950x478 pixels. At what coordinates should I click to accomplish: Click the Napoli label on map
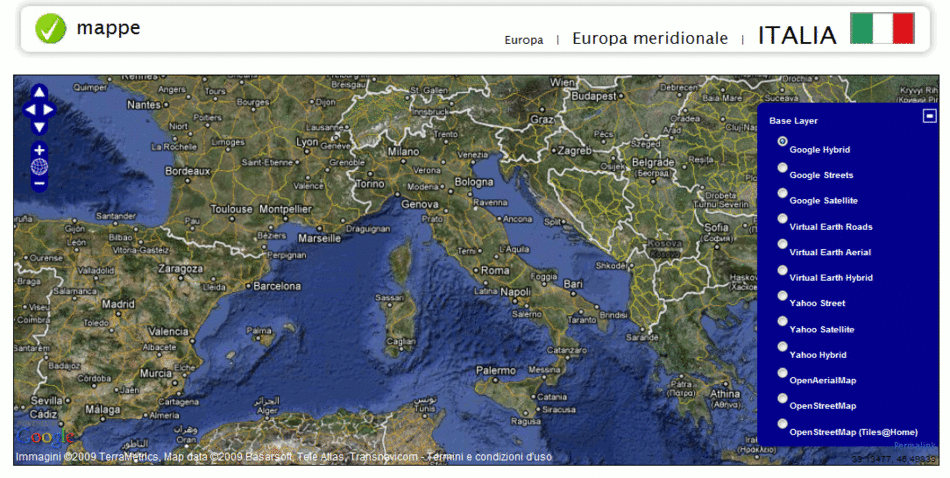515,292
